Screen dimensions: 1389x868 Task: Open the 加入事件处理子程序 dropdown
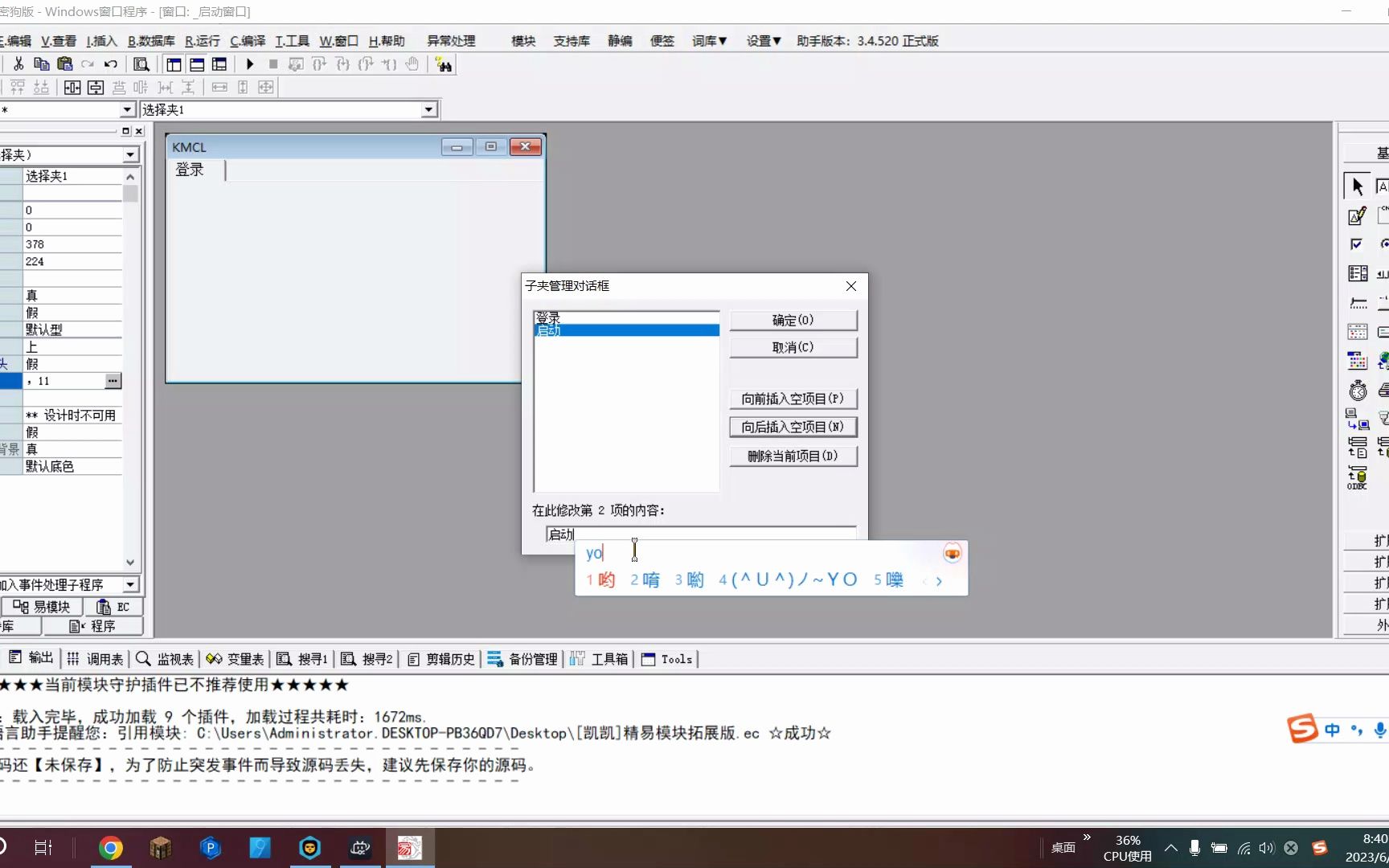click(129, 584)
